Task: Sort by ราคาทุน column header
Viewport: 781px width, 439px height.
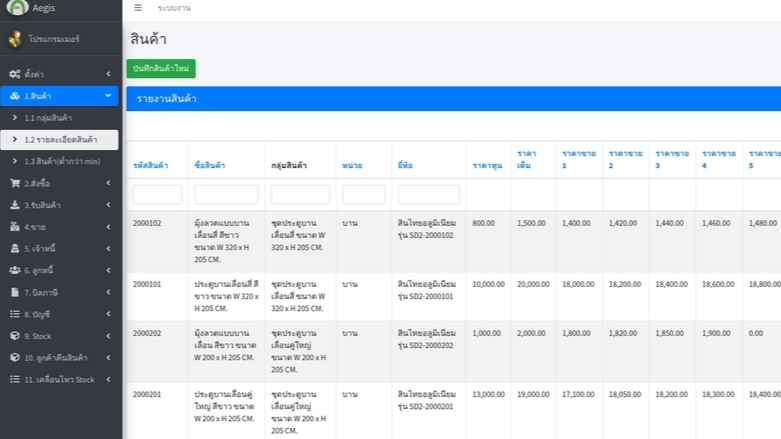Action: click(x=487, y=165)
